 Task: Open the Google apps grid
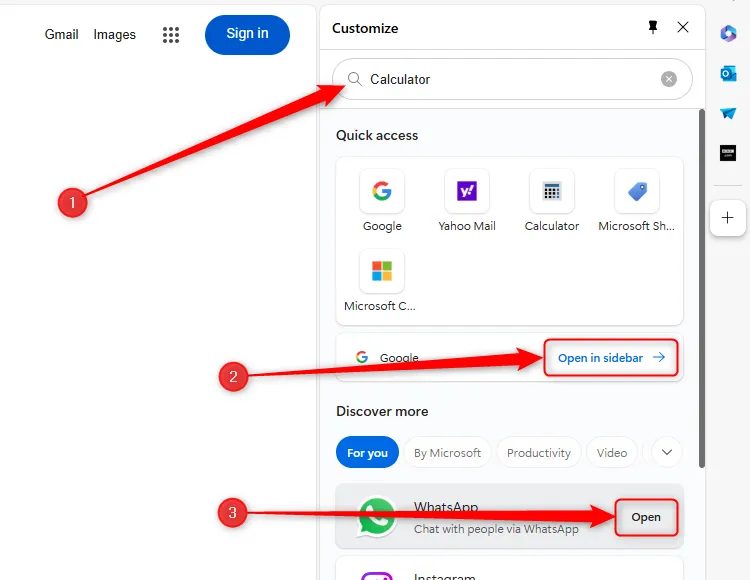(x=171, y=35)
